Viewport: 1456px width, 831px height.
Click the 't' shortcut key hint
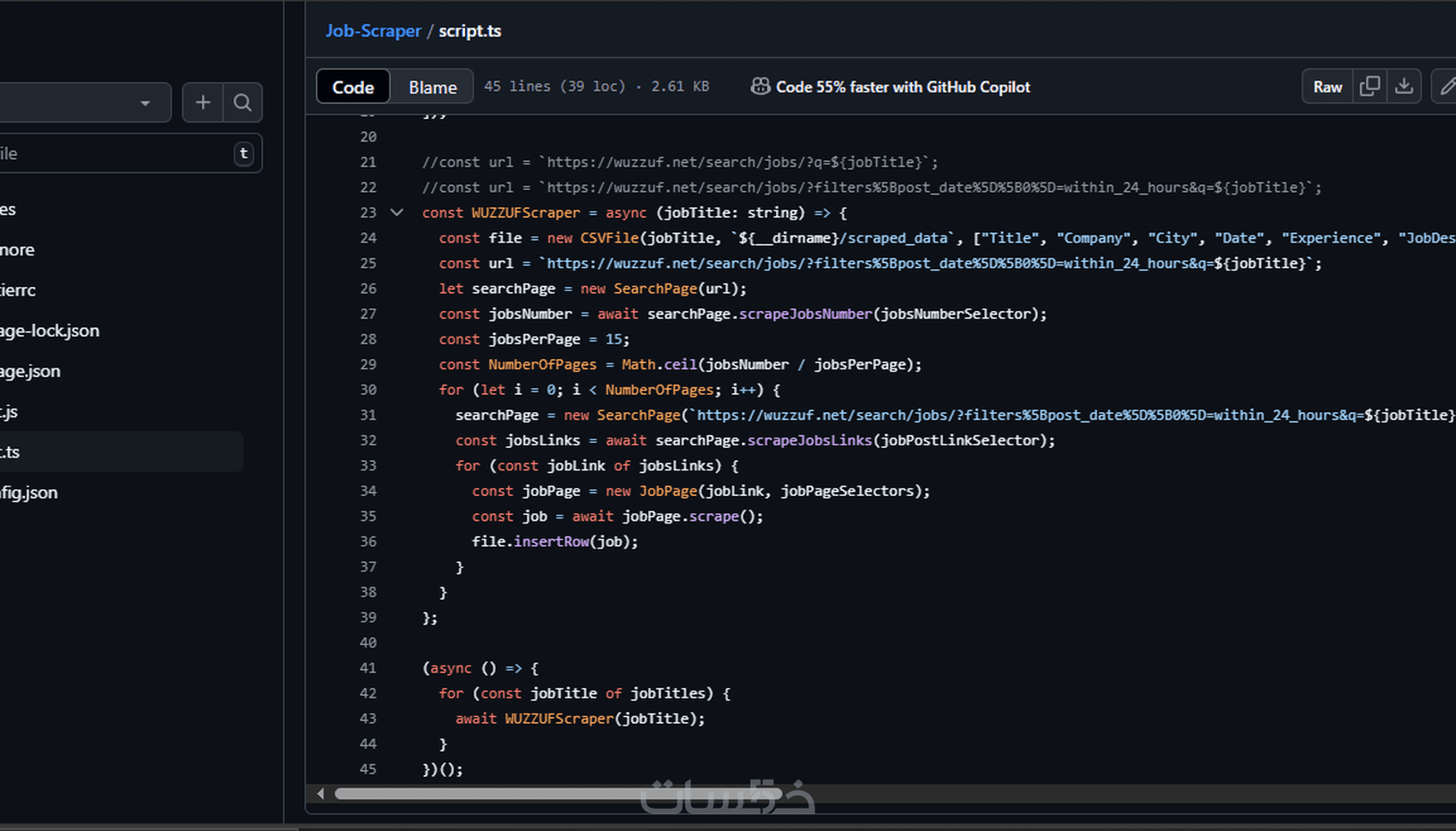click(x=243, y=153)
